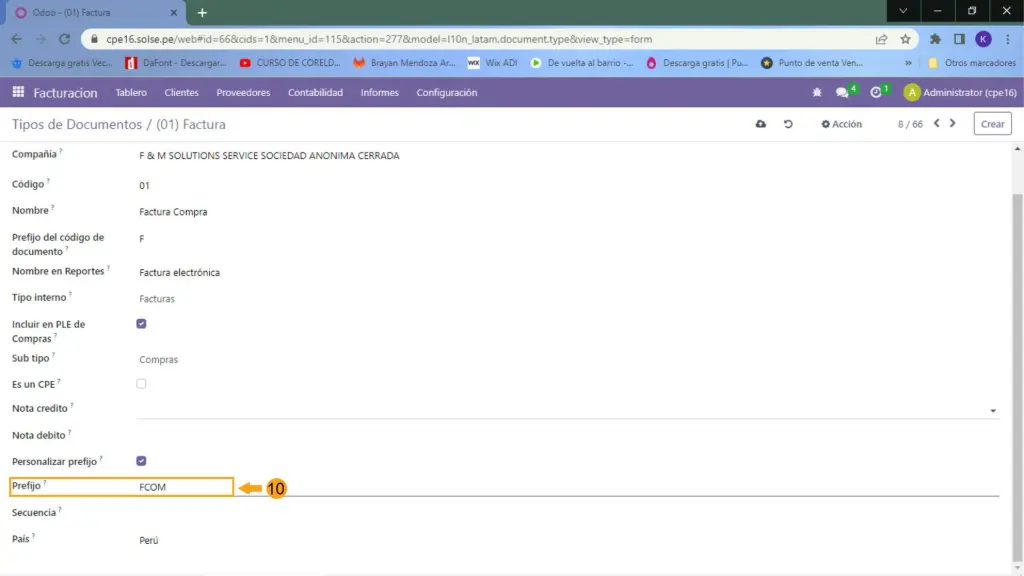Screen dimensions: 1024x576
Task: Click the debug bug icon
Action: pyautogui.click(x=817, y=93)
